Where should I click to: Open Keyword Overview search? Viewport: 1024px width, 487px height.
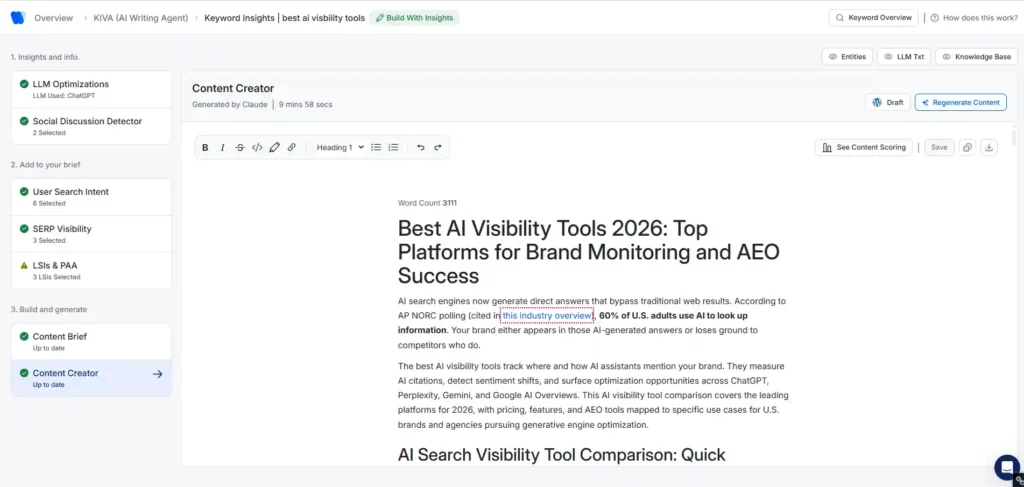[x=873, y=18]
